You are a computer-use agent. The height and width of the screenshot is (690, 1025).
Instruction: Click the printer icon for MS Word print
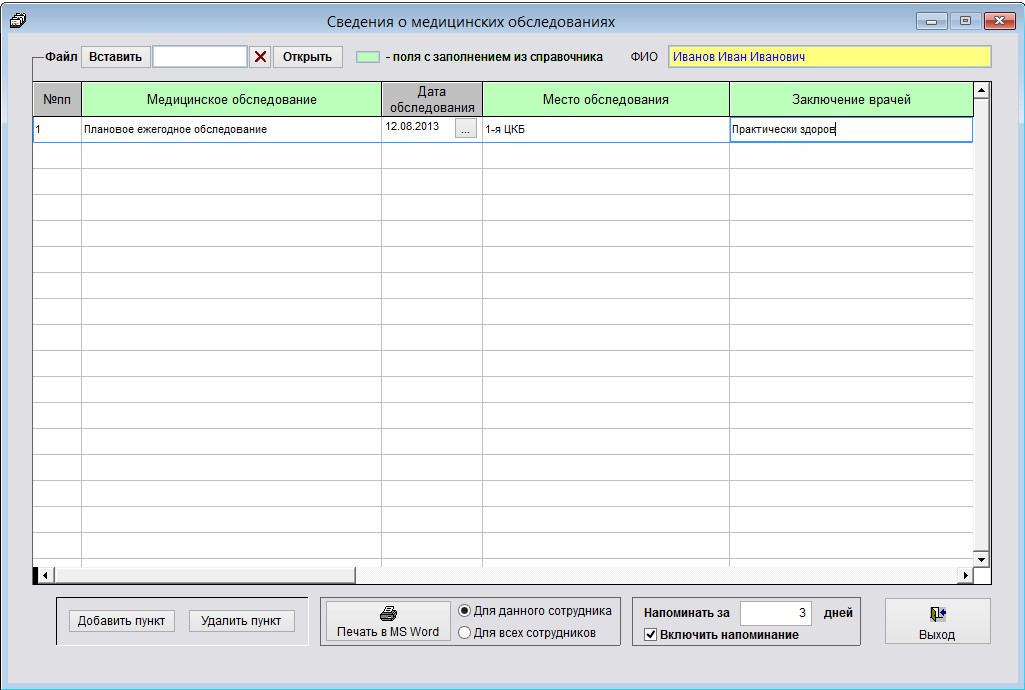click(x=387, y=614)
